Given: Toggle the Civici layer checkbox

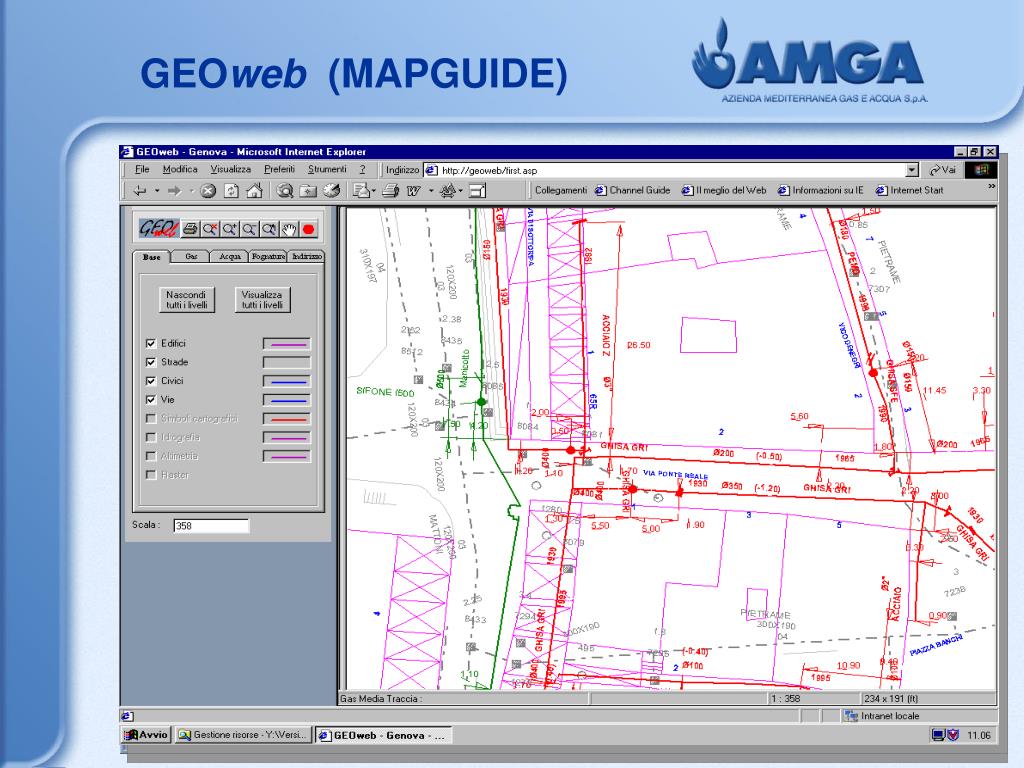Looking at the screenshot, I should tap(151, 381).
